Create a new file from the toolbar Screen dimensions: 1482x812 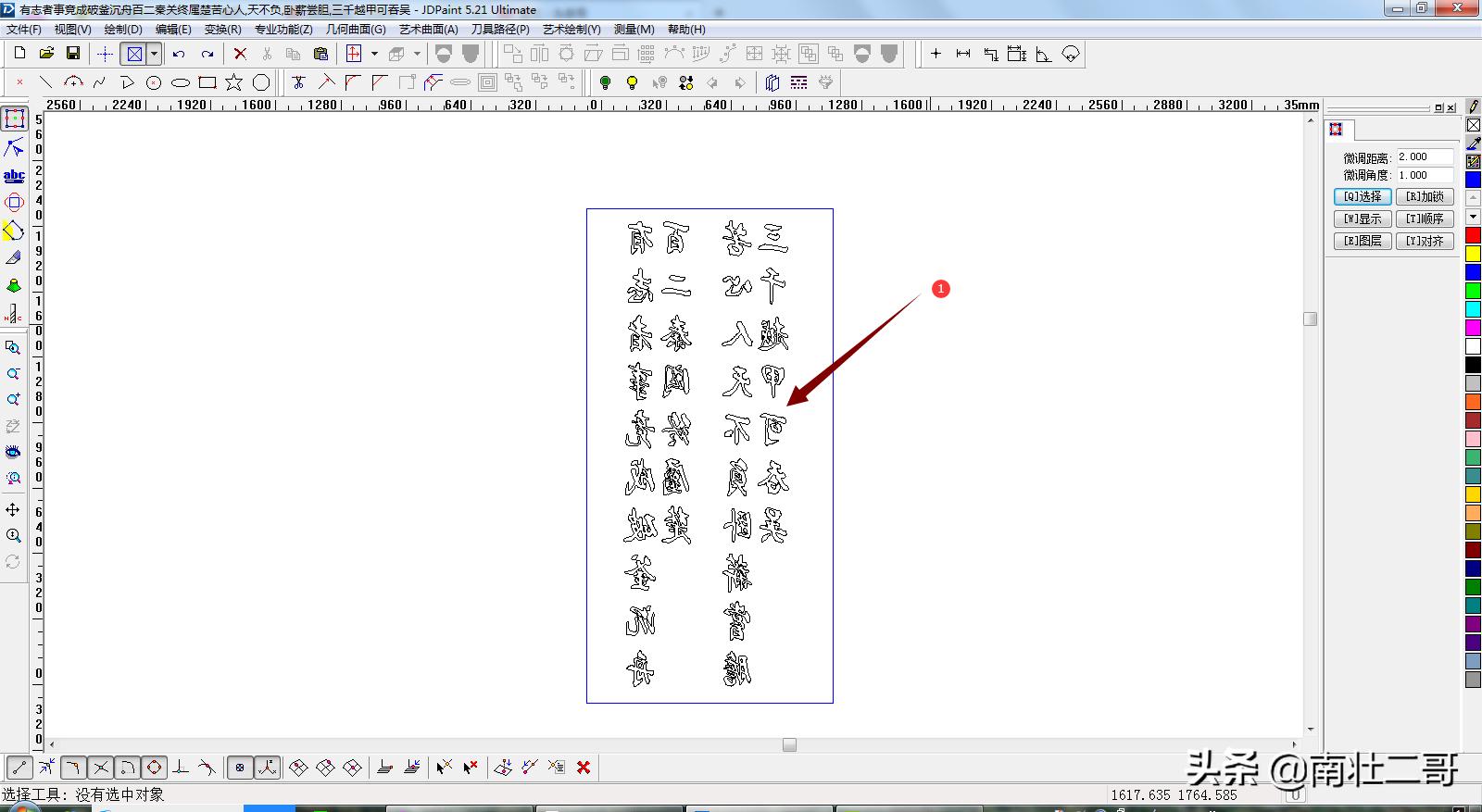click(19, 54)
